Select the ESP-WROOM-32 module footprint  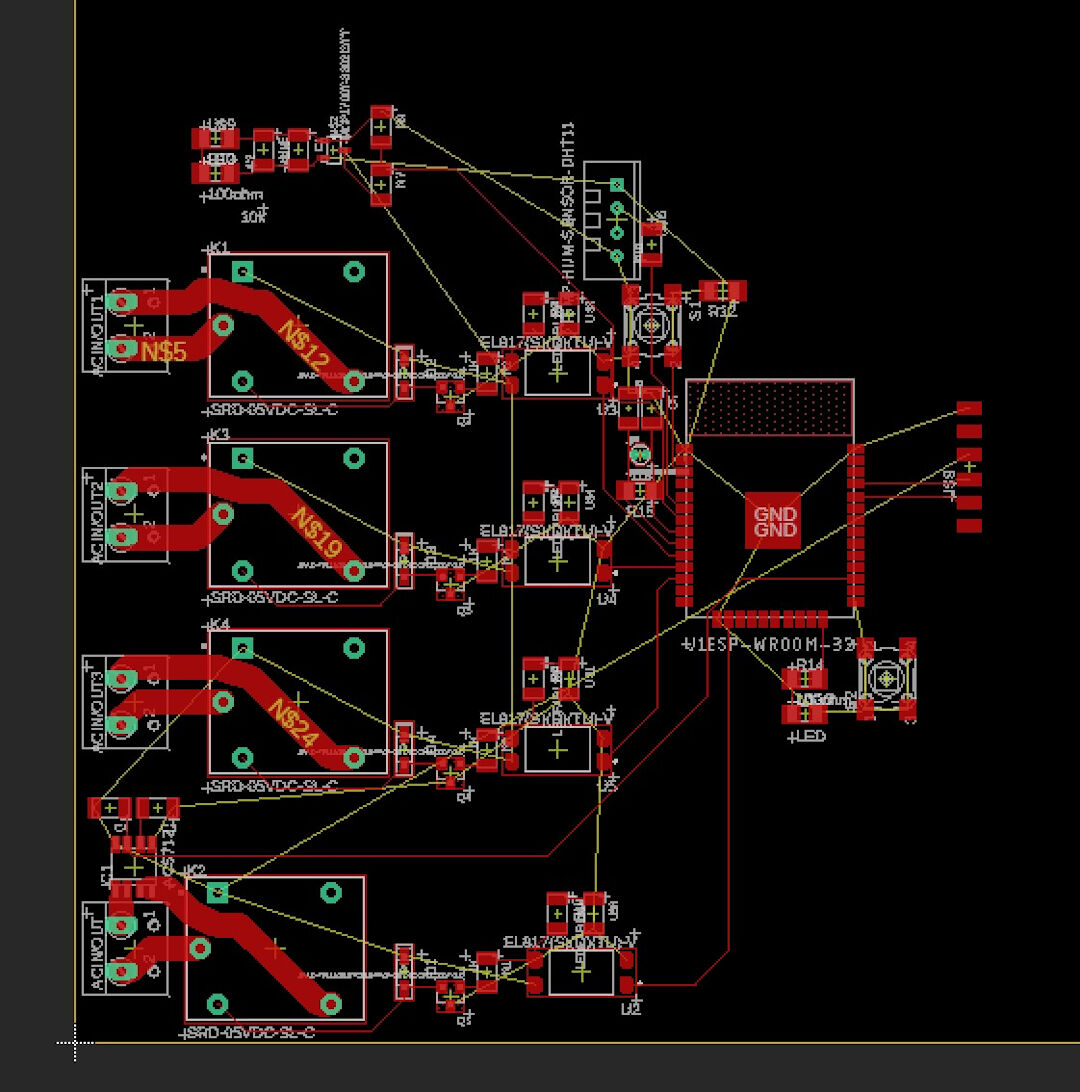point(770,500)
